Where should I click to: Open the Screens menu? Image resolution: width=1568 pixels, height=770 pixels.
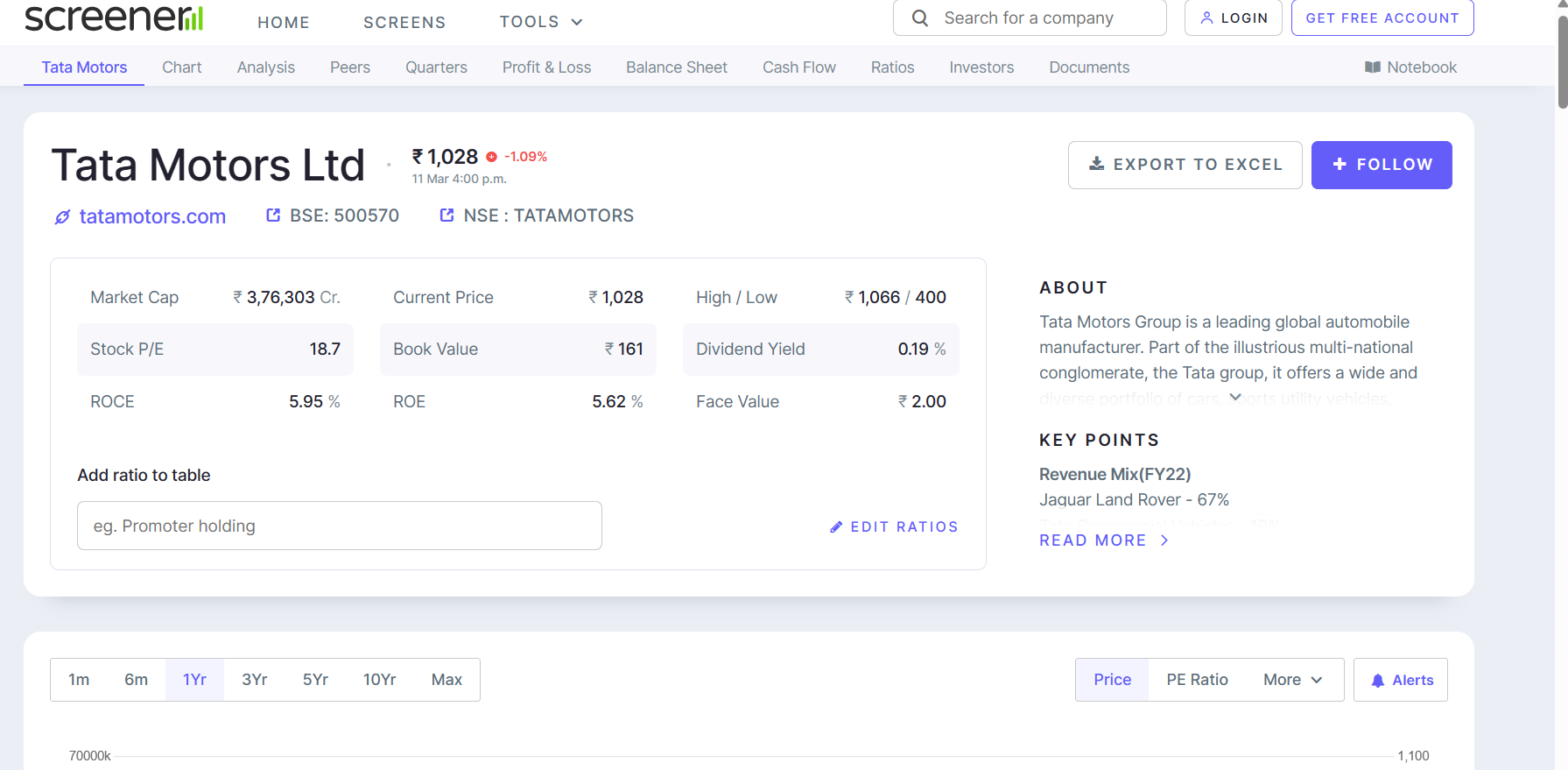[x=404, y=22]
